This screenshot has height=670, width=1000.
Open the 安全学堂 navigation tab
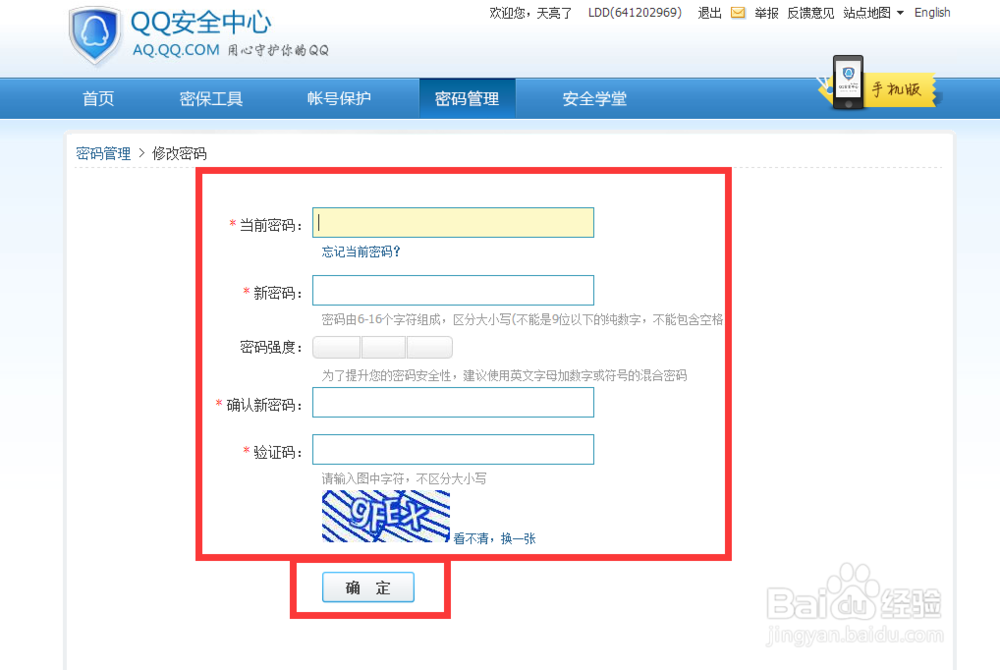(x=594, y=99)
